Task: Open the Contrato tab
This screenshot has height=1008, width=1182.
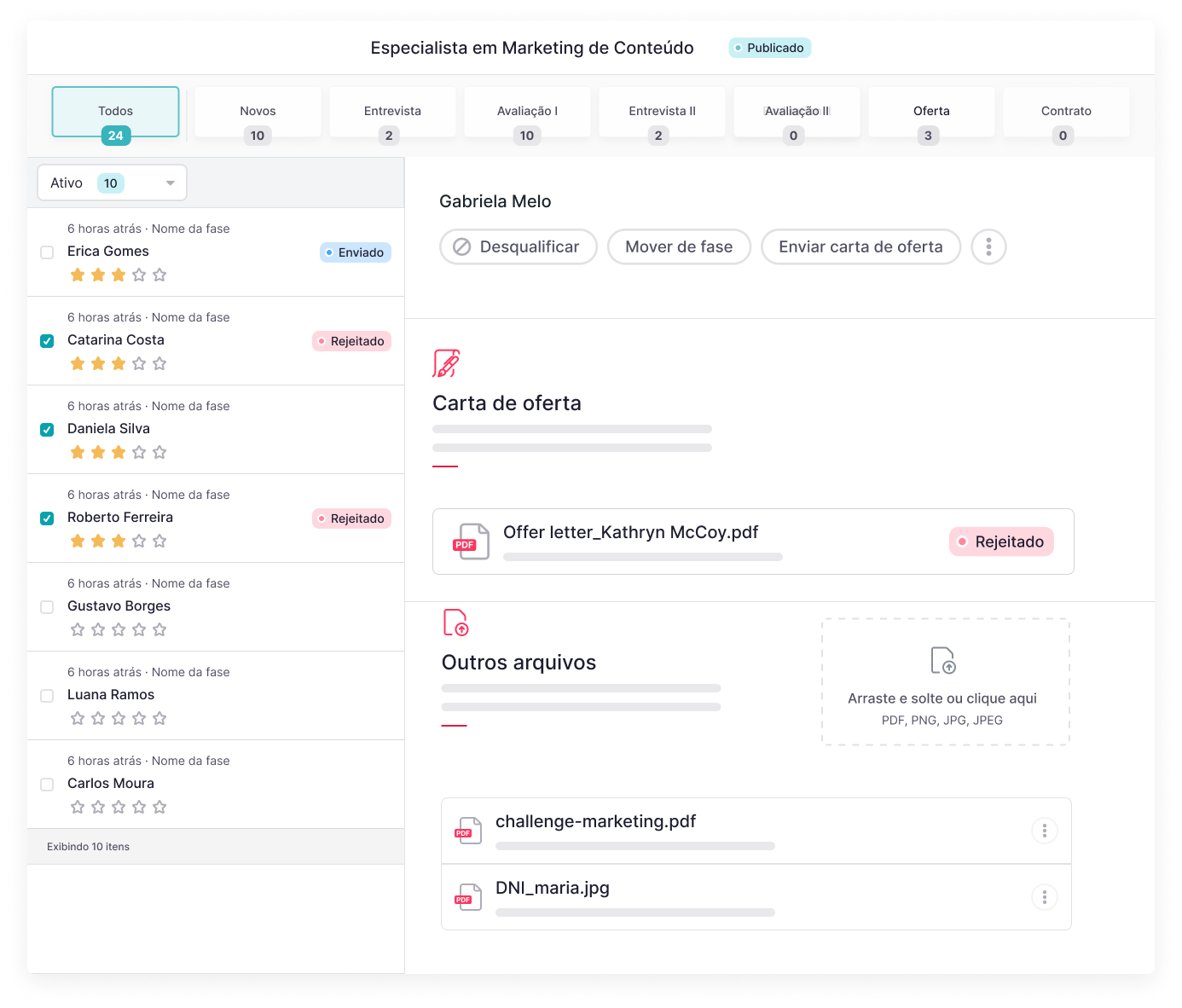Action: pyautogui.click(x=1066, y=112)
